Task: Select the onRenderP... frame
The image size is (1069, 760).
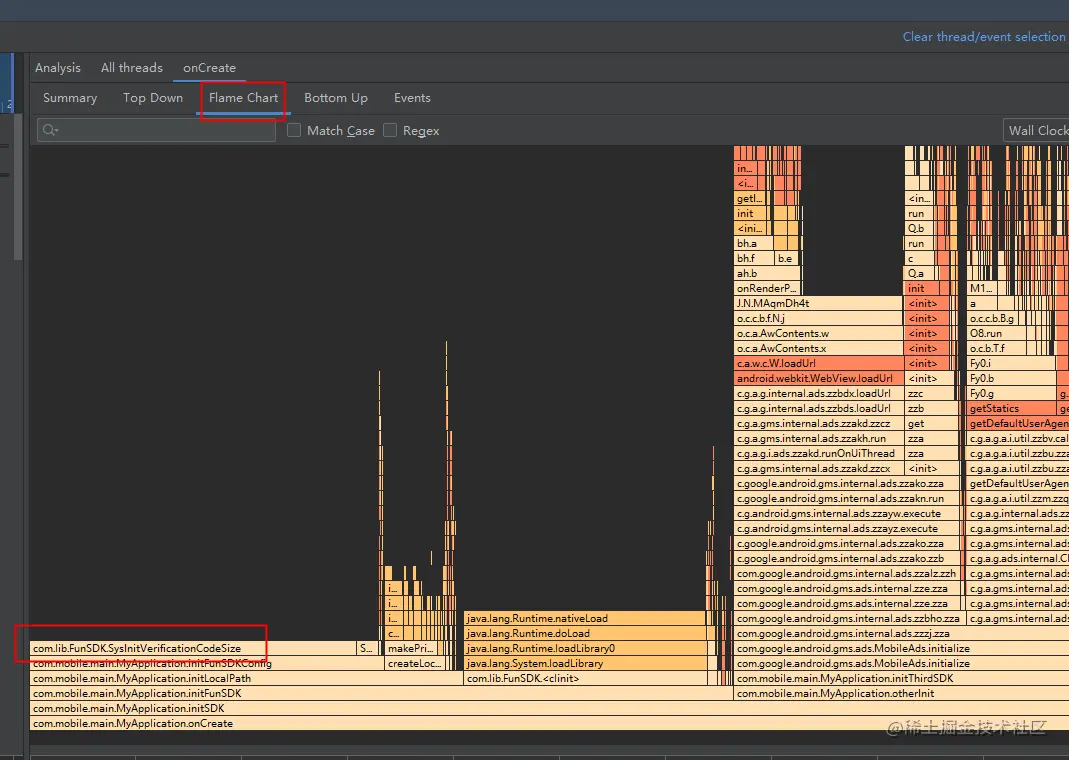Action: 766,288
